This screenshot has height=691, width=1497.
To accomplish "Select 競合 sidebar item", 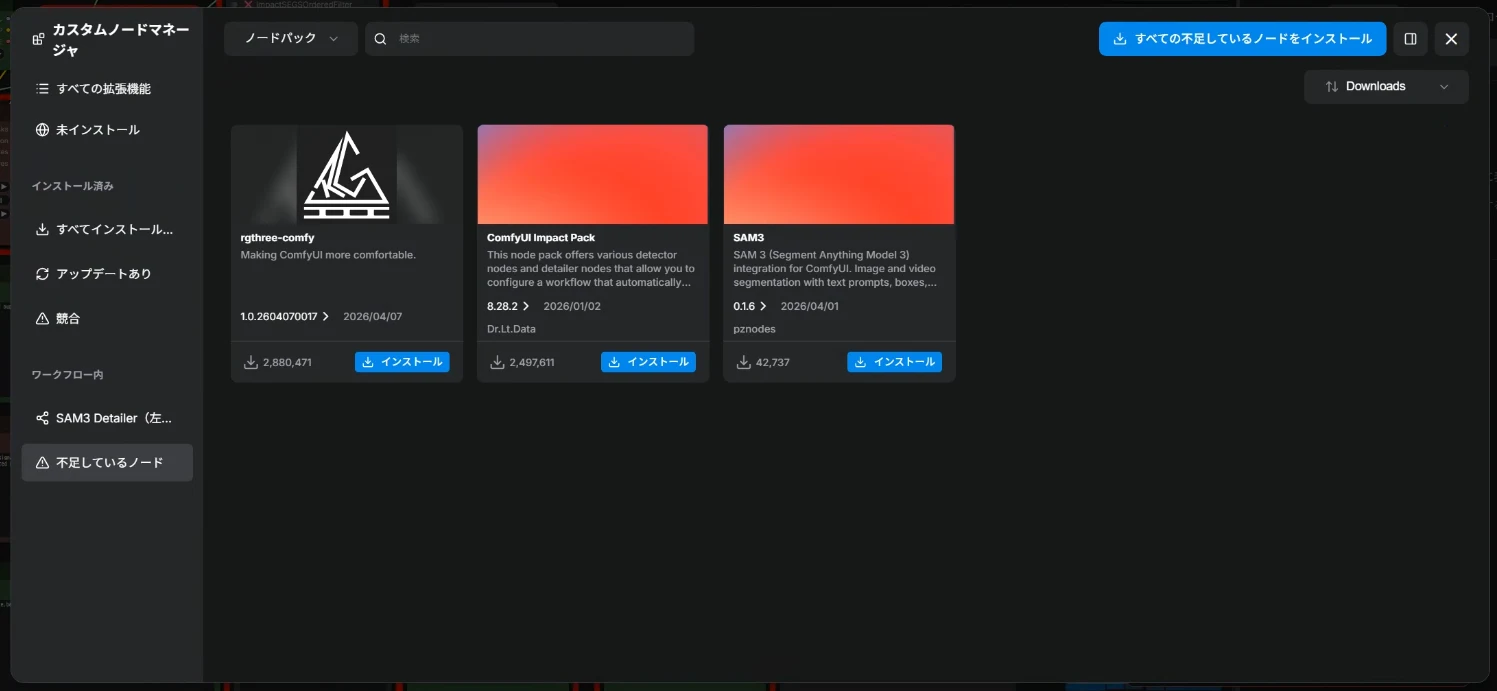I will (x=107, y=319).
